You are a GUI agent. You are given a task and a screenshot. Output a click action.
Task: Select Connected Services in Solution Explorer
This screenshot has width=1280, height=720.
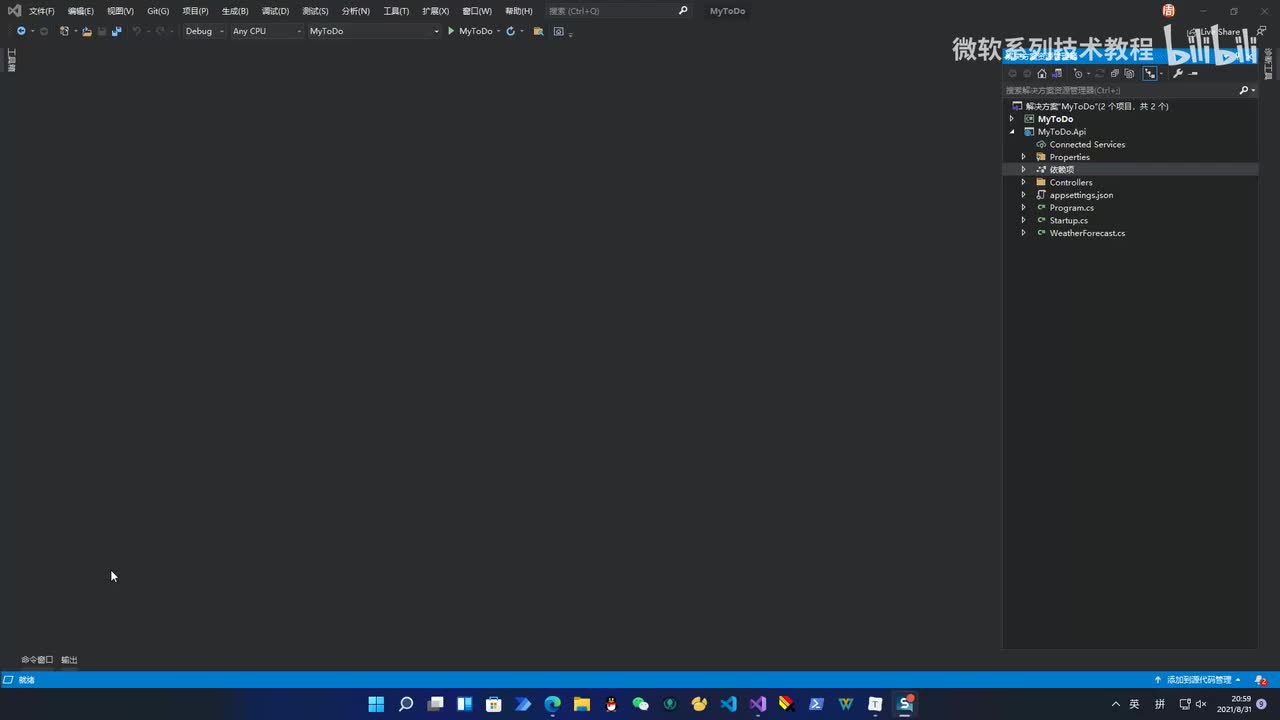(x=1087, y=144)
